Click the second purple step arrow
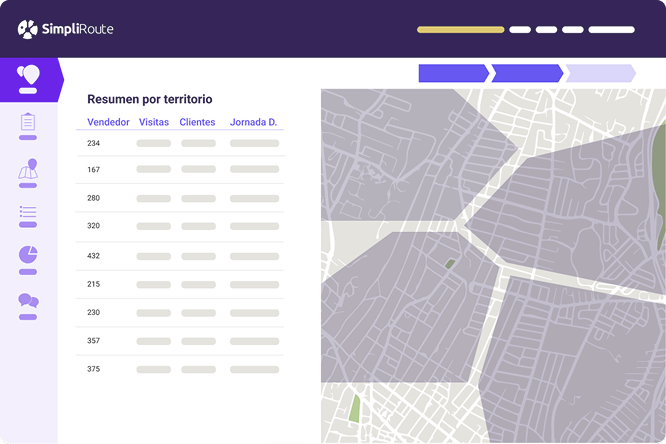Viewport: 666px width, 444px height. (x=527, y=73)
